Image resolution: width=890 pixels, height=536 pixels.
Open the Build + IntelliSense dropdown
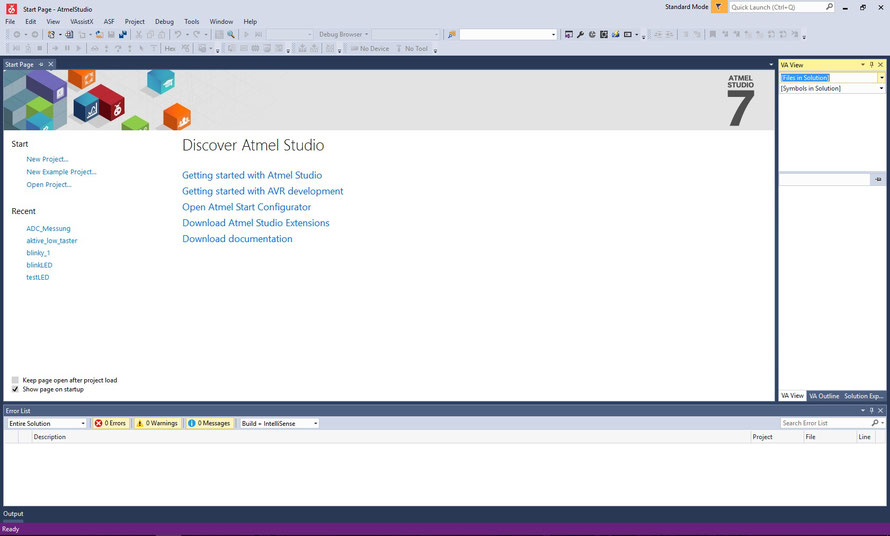[316, 424]
